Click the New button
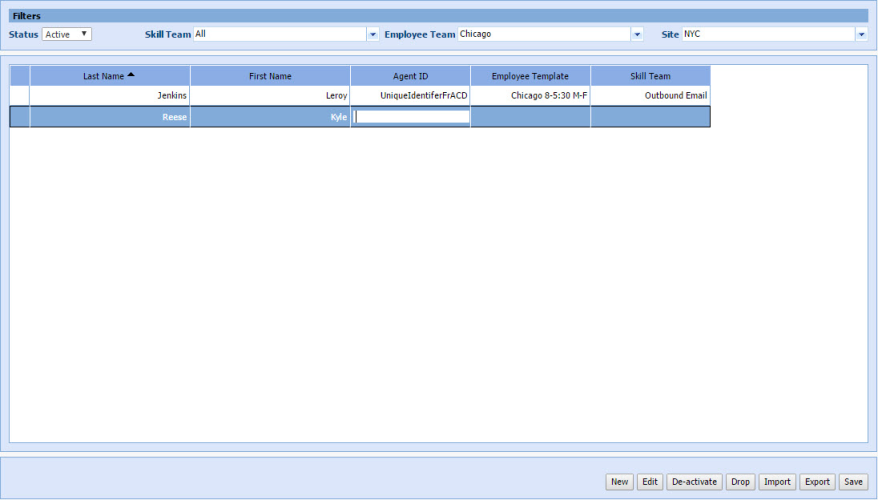 pos(619,482)
